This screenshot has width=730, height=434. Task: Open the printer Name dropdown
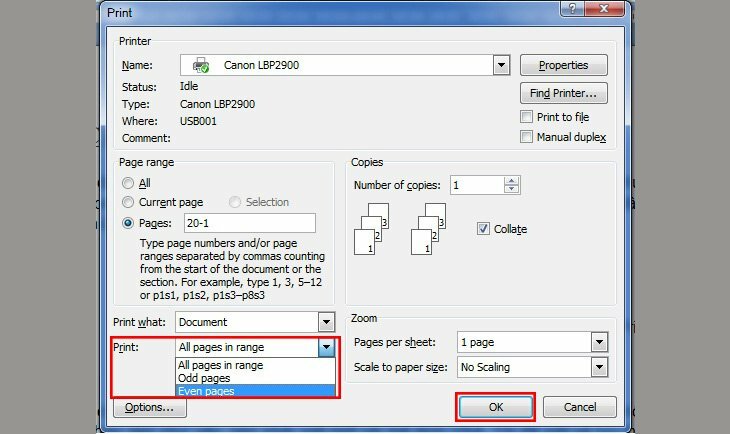click(x=501, y=65)
